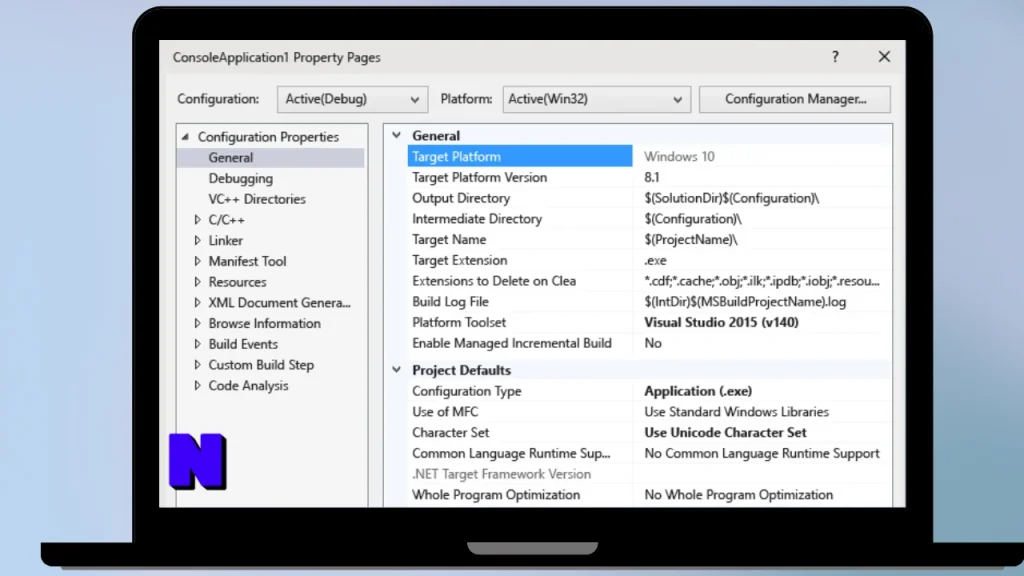Expand the Linker tree node arrow

(x=197, y=240)
